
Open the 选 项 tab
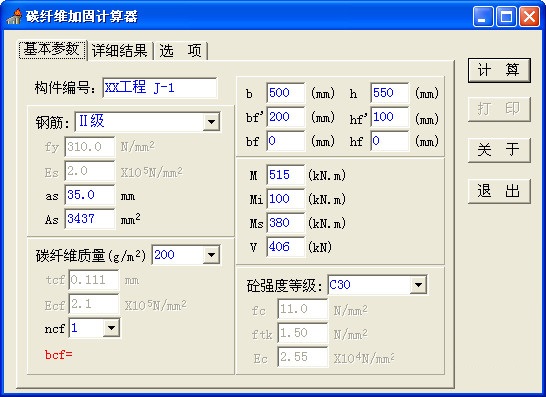point(180,51)
